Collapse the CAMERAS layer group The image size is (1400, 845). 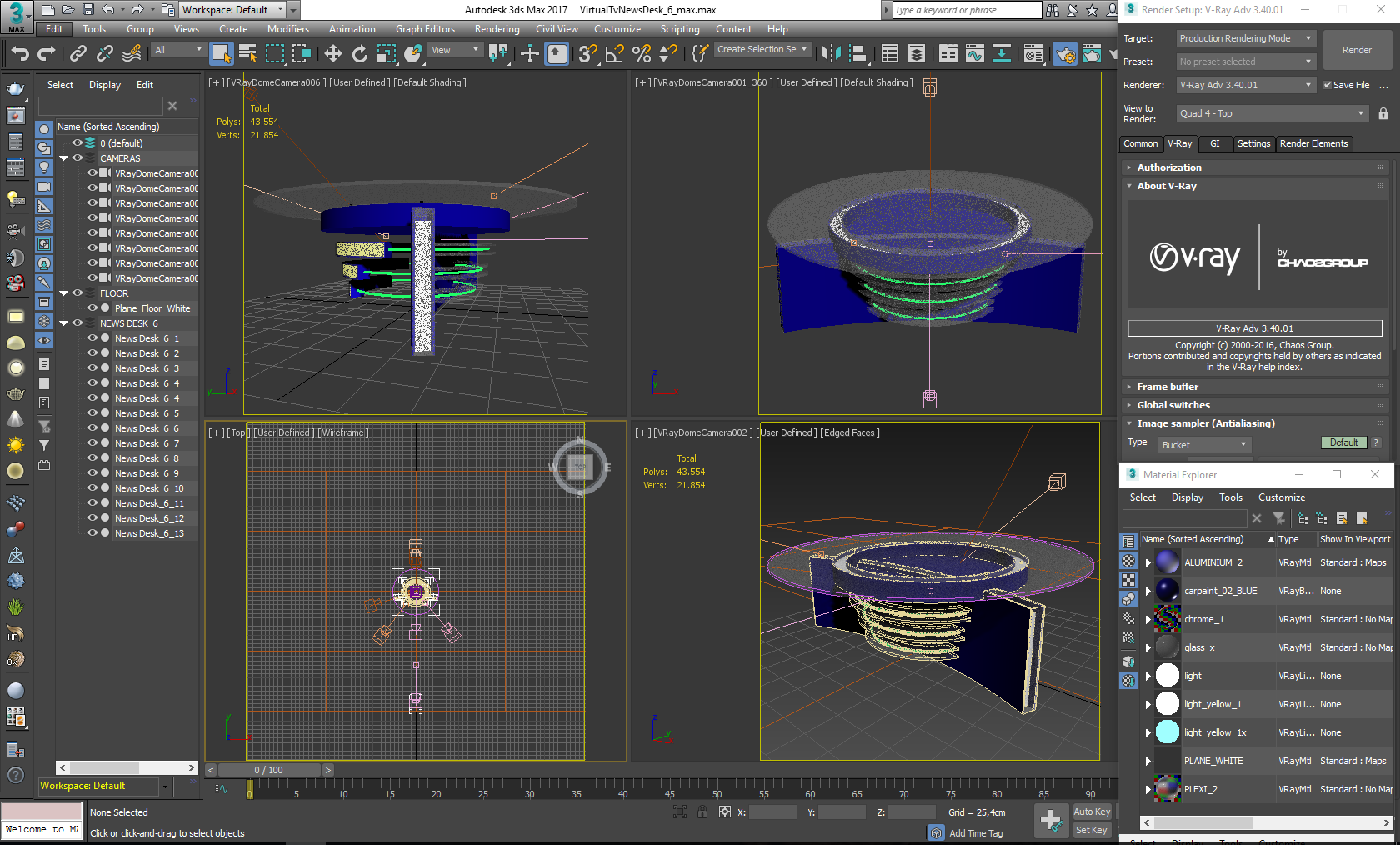click(x=64, y=158)
